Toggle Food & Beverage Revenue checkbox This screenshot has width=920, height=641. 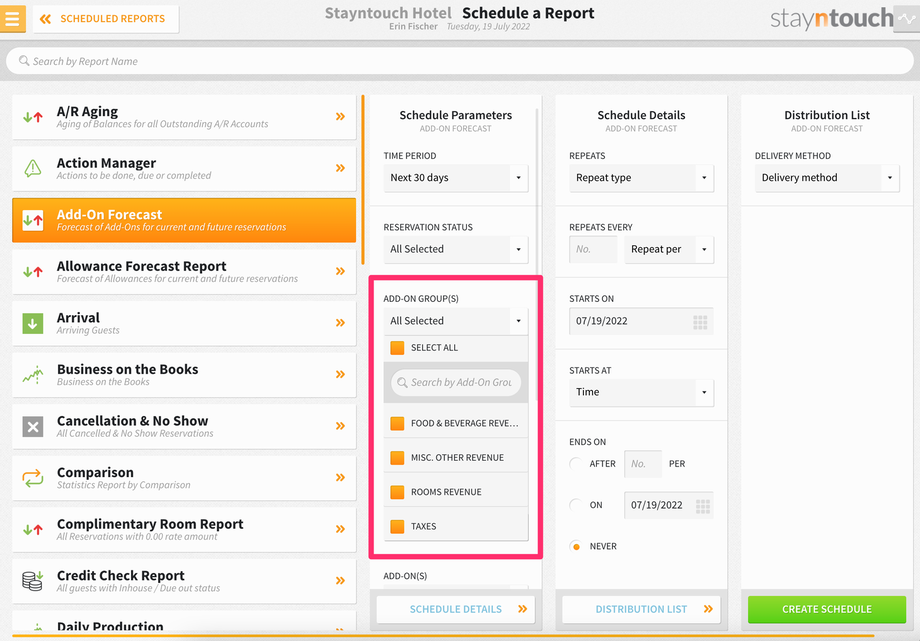[397, 423]
